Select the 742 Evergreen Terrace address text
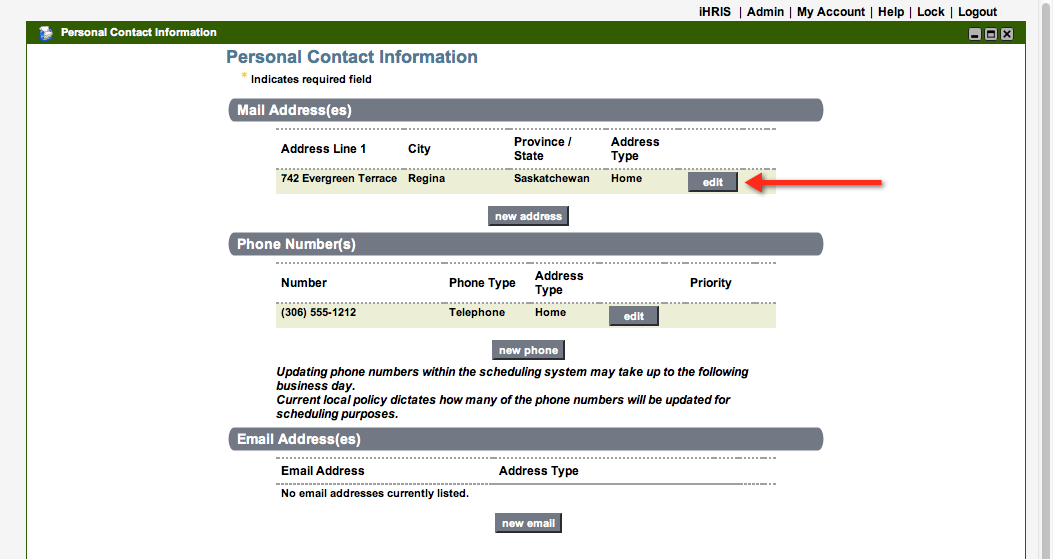 [x=338, y=179]
